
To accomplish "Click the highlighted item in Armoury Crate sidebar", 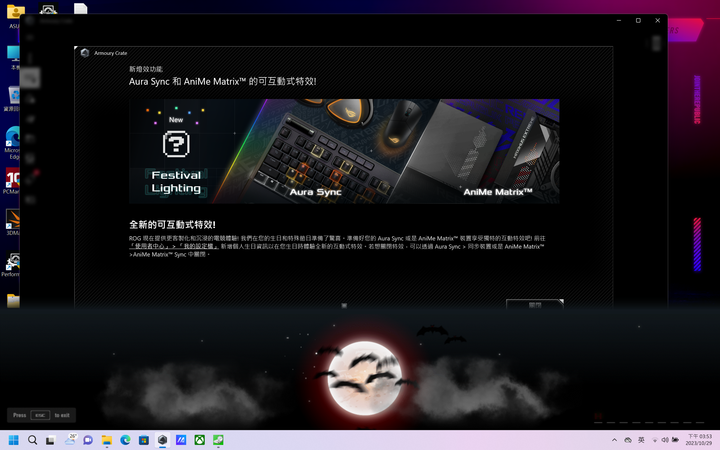I will [x=30, y=78].
